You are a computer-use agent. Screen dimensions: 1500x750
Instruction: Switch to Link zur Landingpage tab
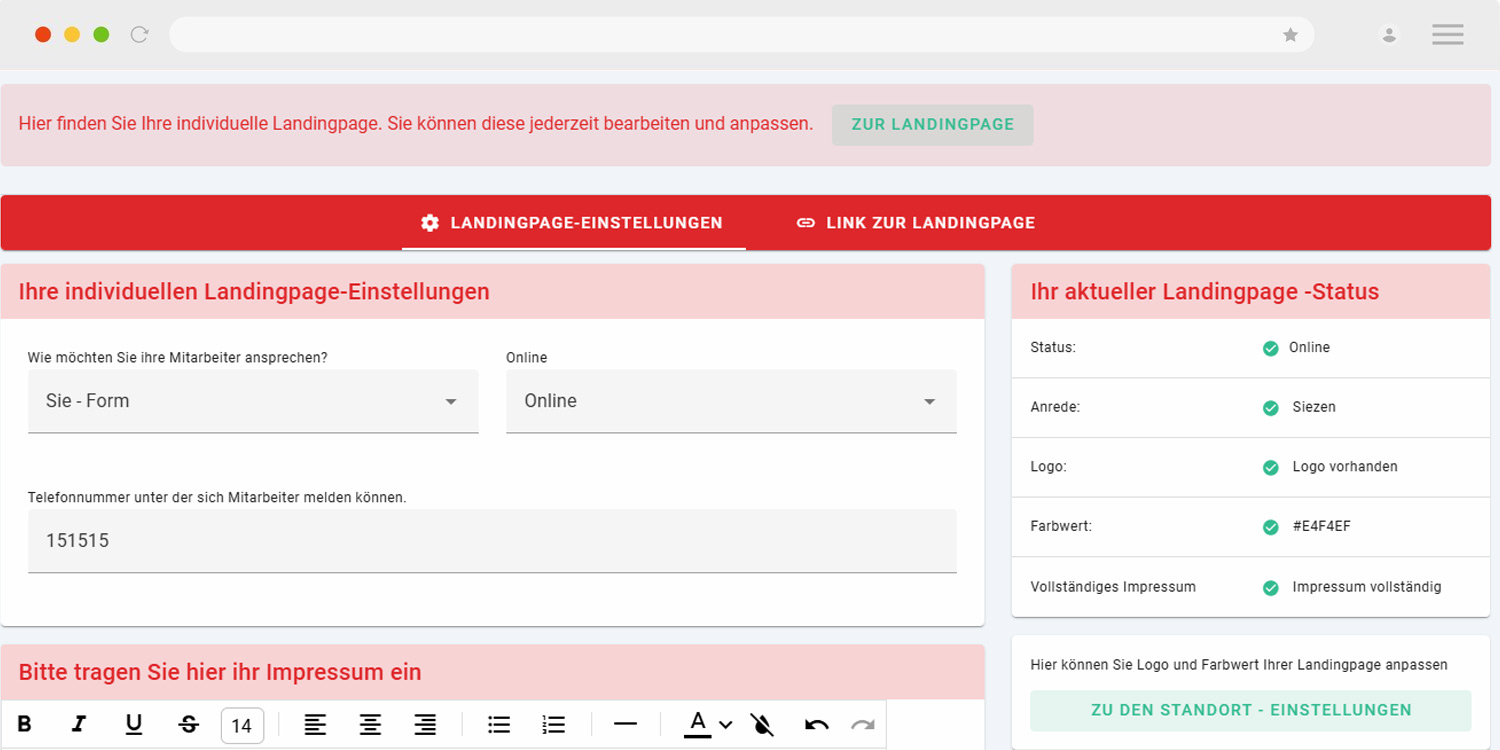click(916, 223)
